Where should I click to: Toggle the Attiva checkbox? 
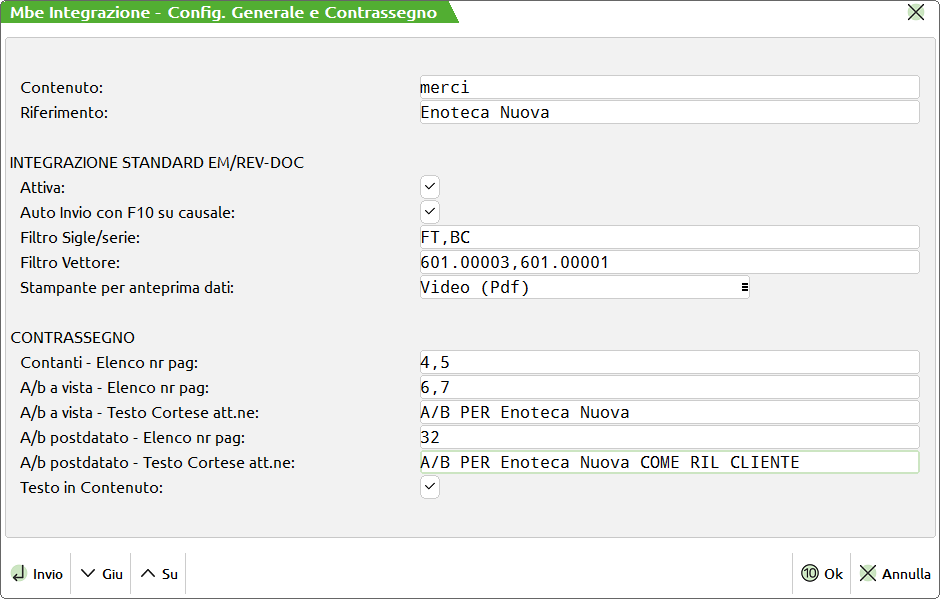click(430, 187)
